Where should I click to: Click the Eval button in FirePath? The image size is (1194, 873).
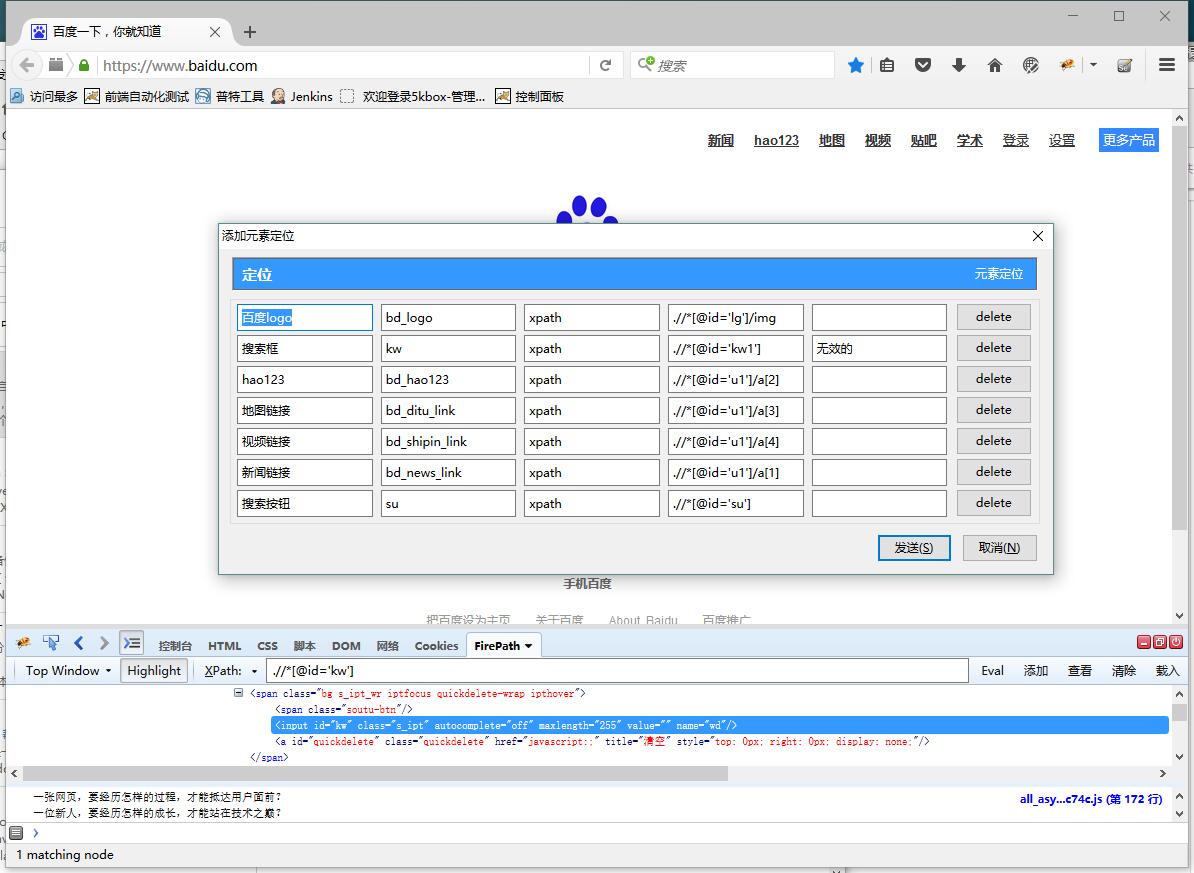click(992, 670)
